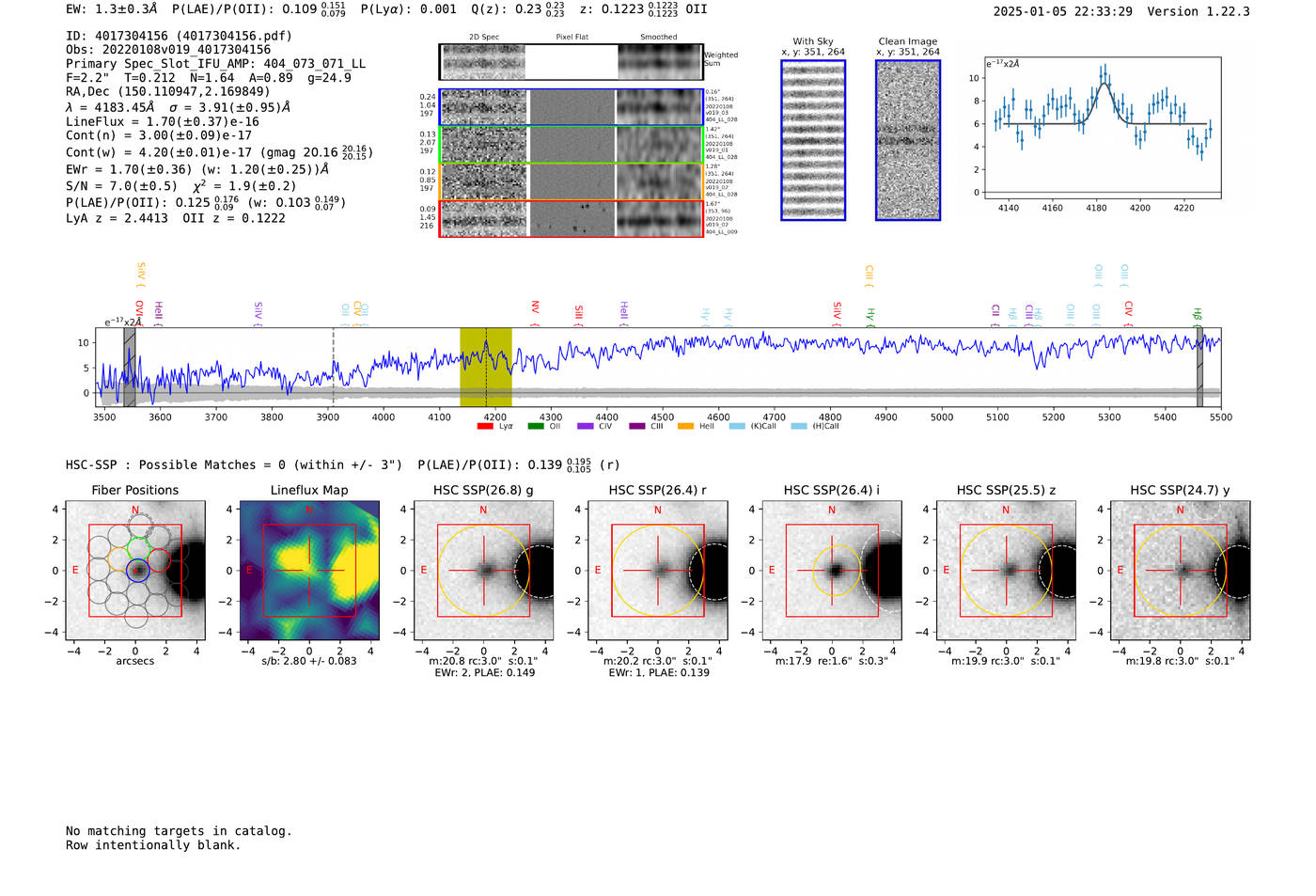The image size is (1316, 896).
Task: Open the HSC SSP(25.5) z cutout
Action: pos(1006,571)
